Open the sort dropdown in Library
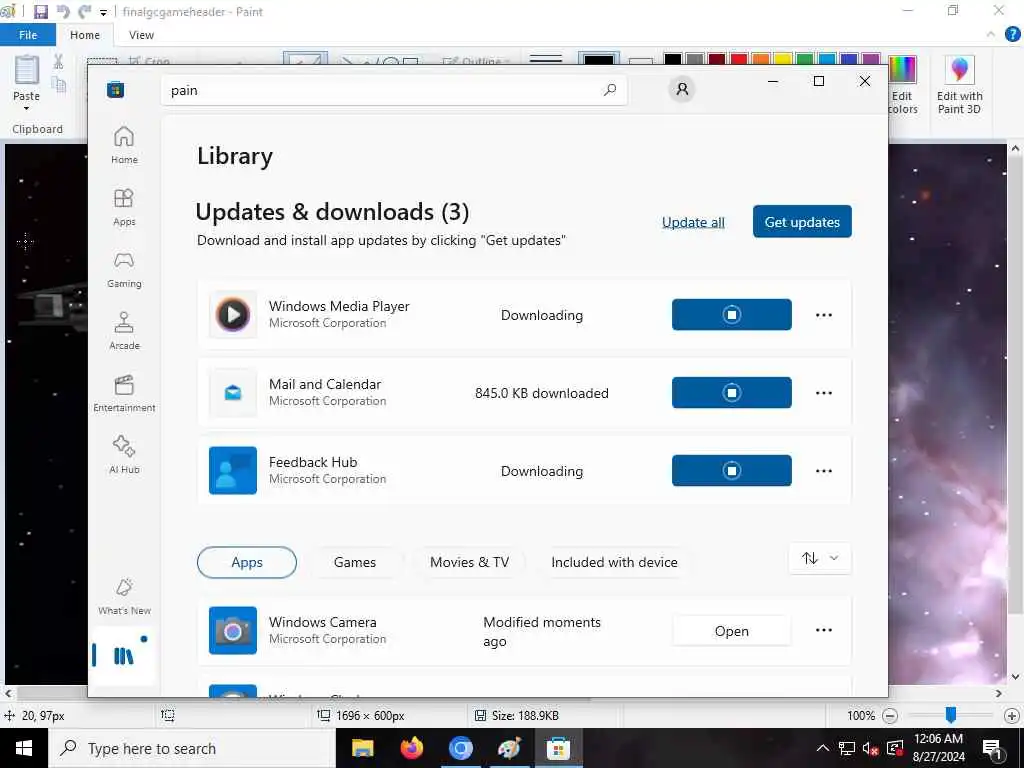The height and width of the screenshot is (768, 1024). coord(820,558)
